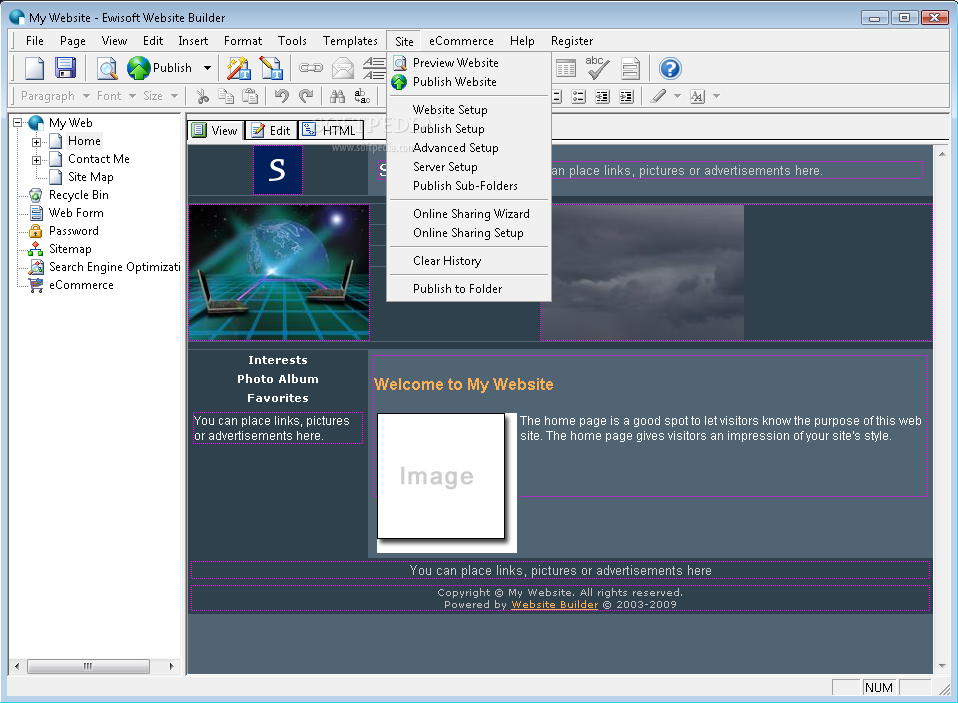Click the sidebar horizontal scrollbar thumb

(x=88, y=666)
